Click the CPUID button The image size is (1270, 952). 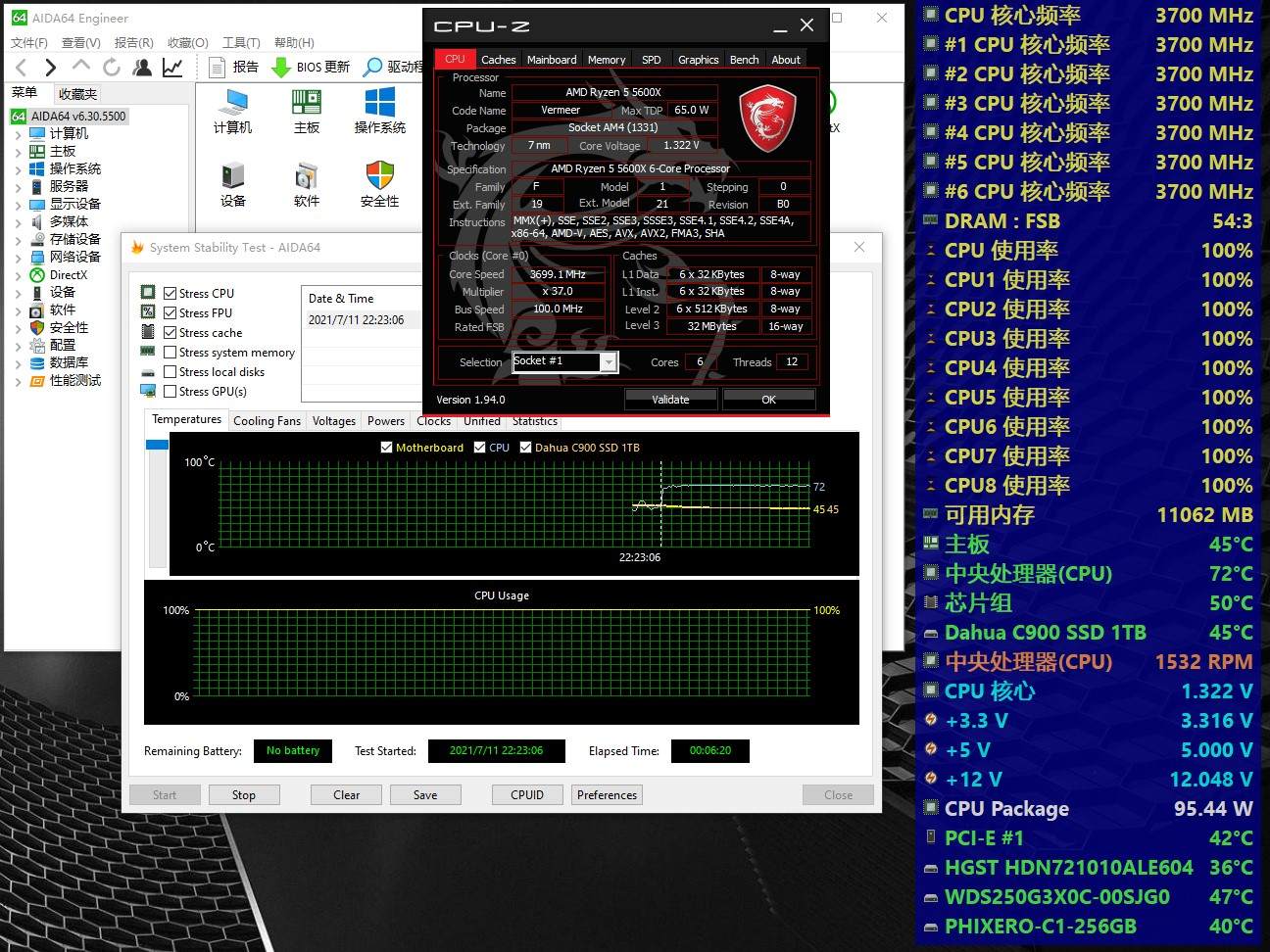(x=527, y=795)
